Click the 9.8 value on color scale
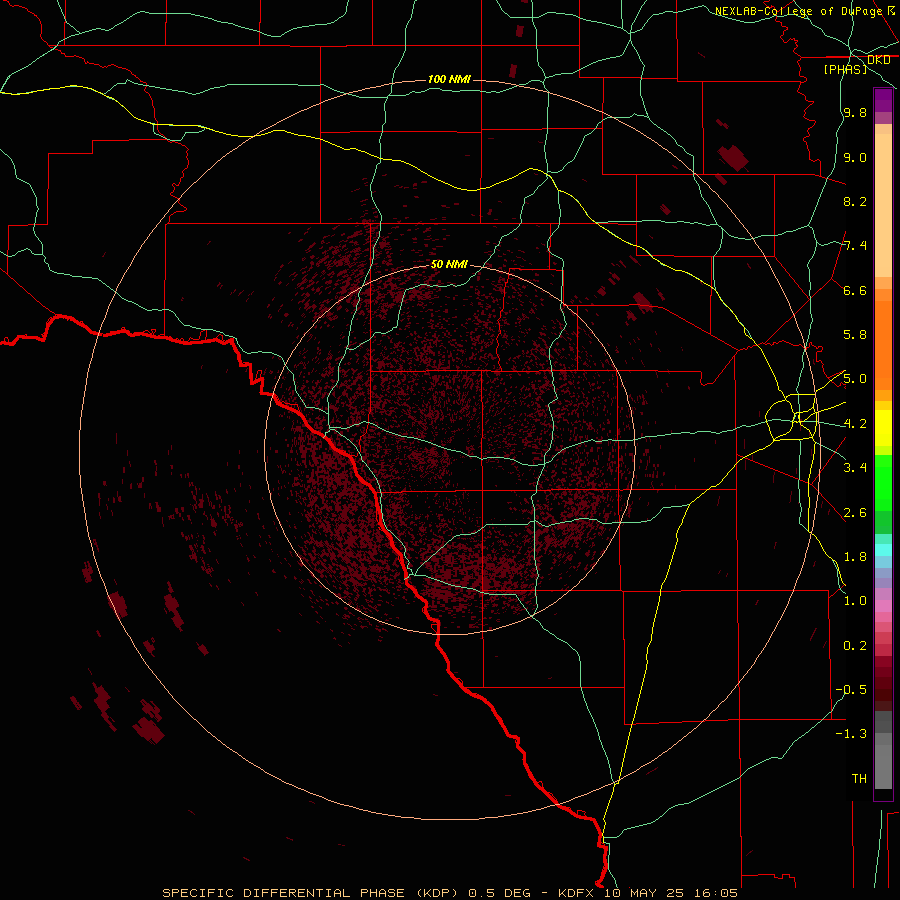 tap(855, 112)
